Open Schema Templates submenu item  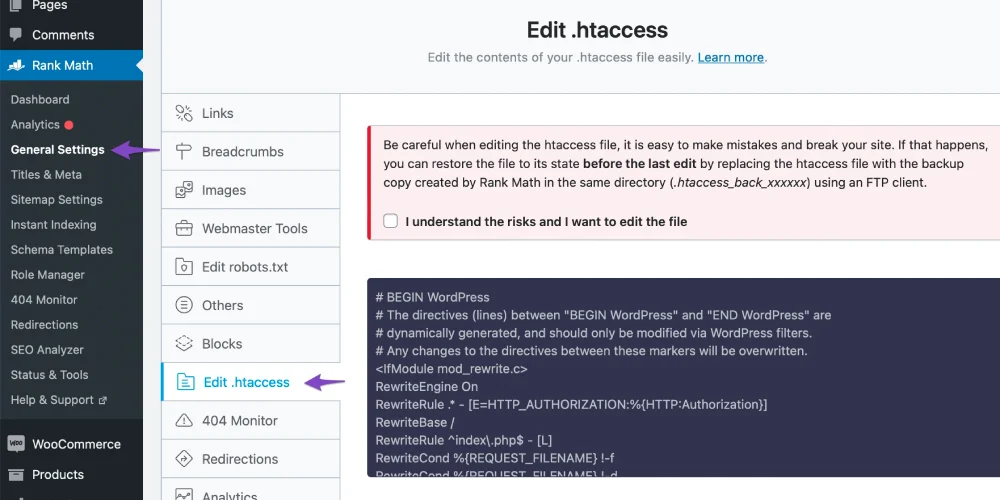pyautogui.click(x=62, y=249)
